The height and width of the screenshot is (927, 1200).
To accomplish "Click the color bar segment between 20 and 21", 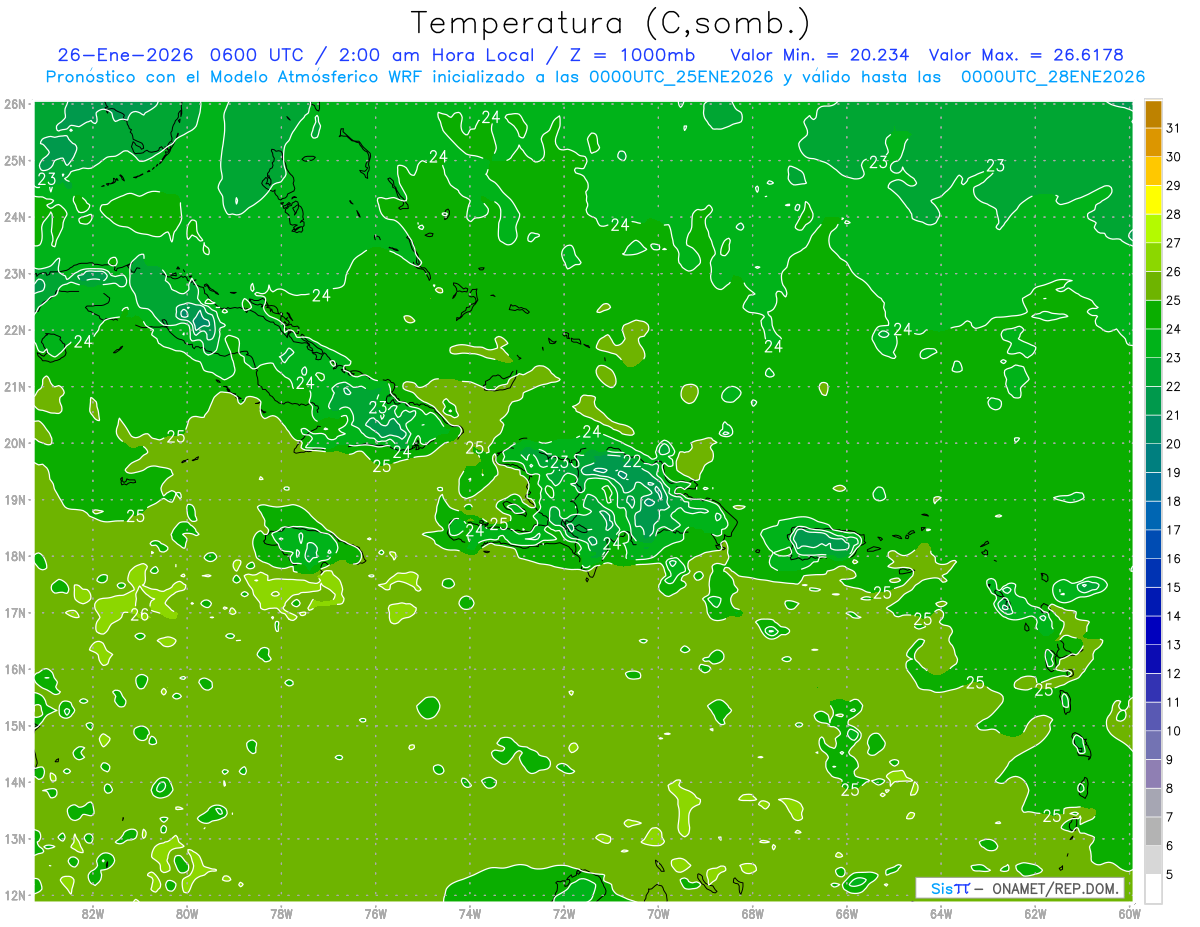I will click(1153, 430).
